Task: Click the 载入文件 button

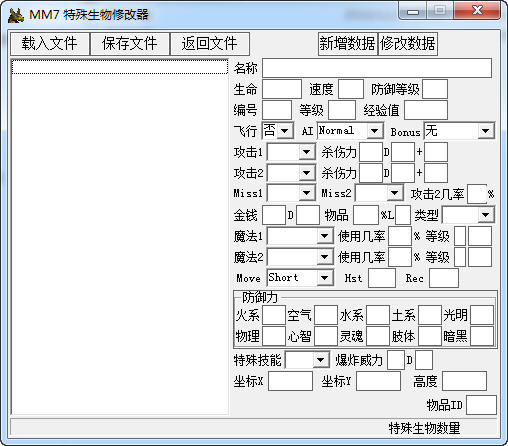Action: click(x=50, y=44)
